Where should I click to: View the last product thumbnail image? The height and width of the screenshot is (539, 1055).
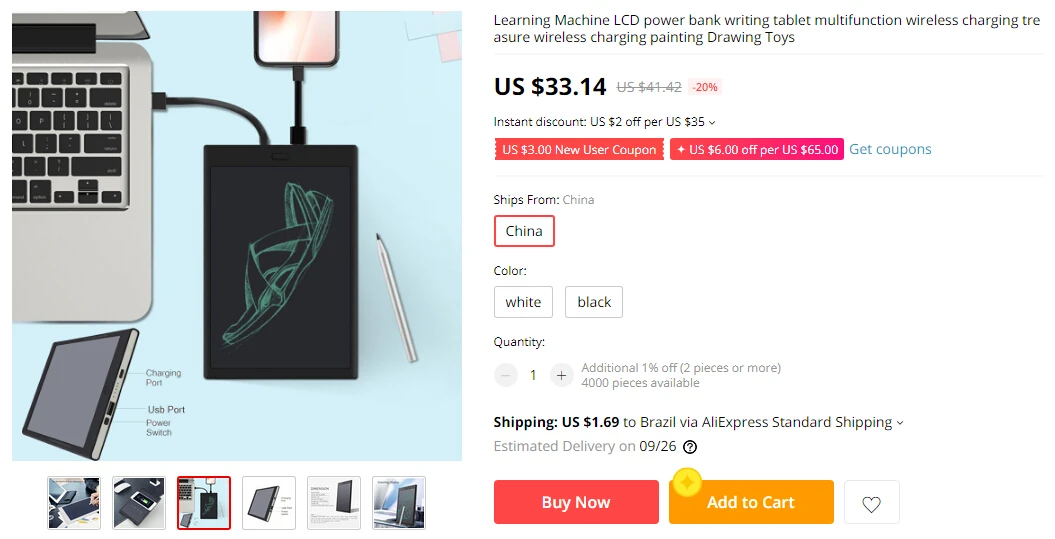(399, 503)
